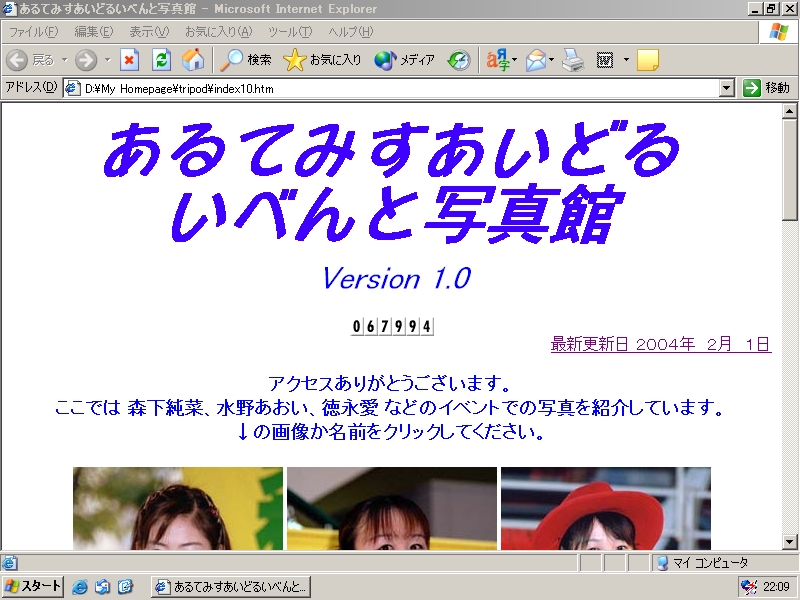Image resolution: width=800 pixels, height=600 pixels.
Task: Click third quick launch icon
Action: click(x=126, y=587)
